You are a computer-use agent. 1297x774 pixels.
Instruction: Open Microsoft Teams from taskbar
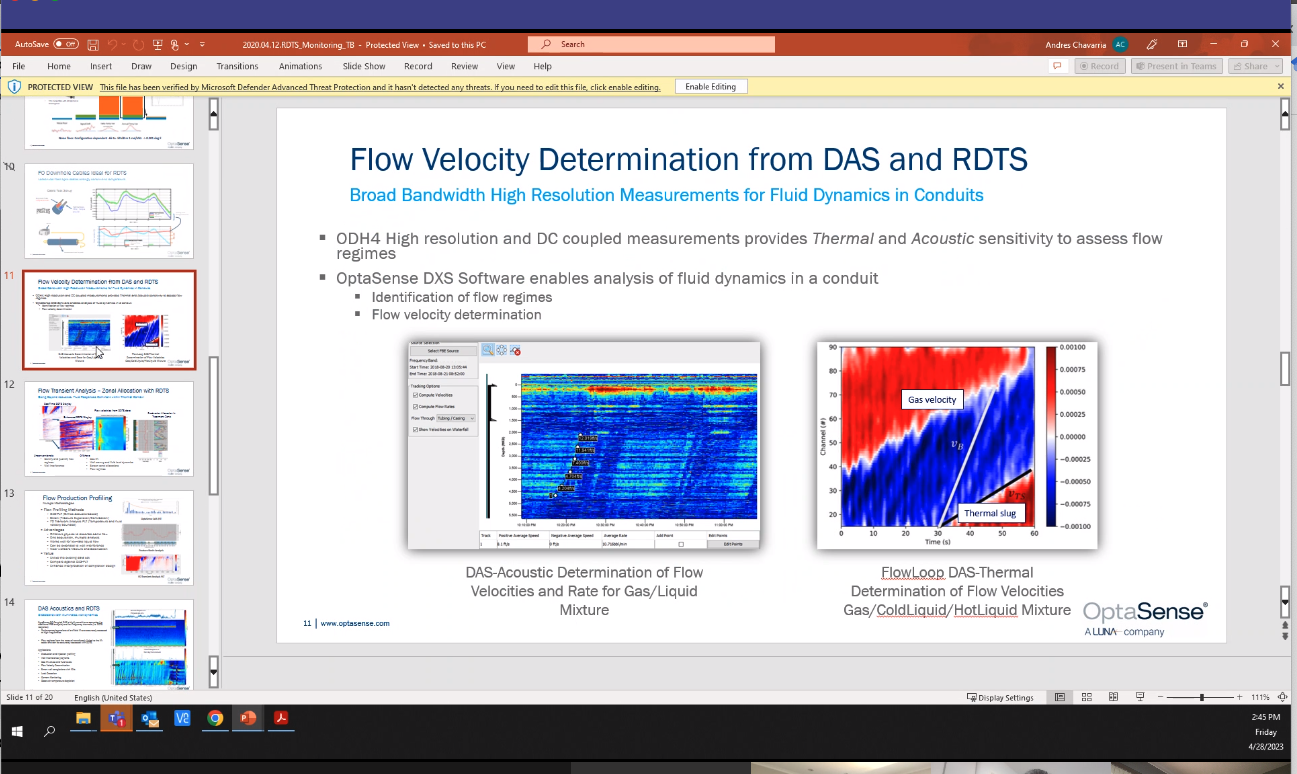click(115, 718)
